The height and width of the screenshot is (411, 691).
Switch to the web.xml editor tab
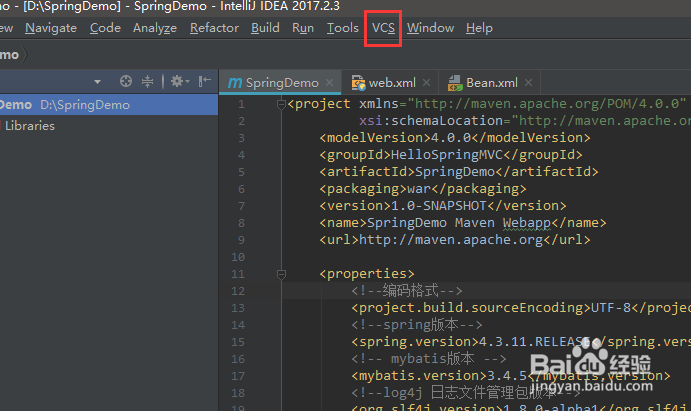tap(392, 83)
